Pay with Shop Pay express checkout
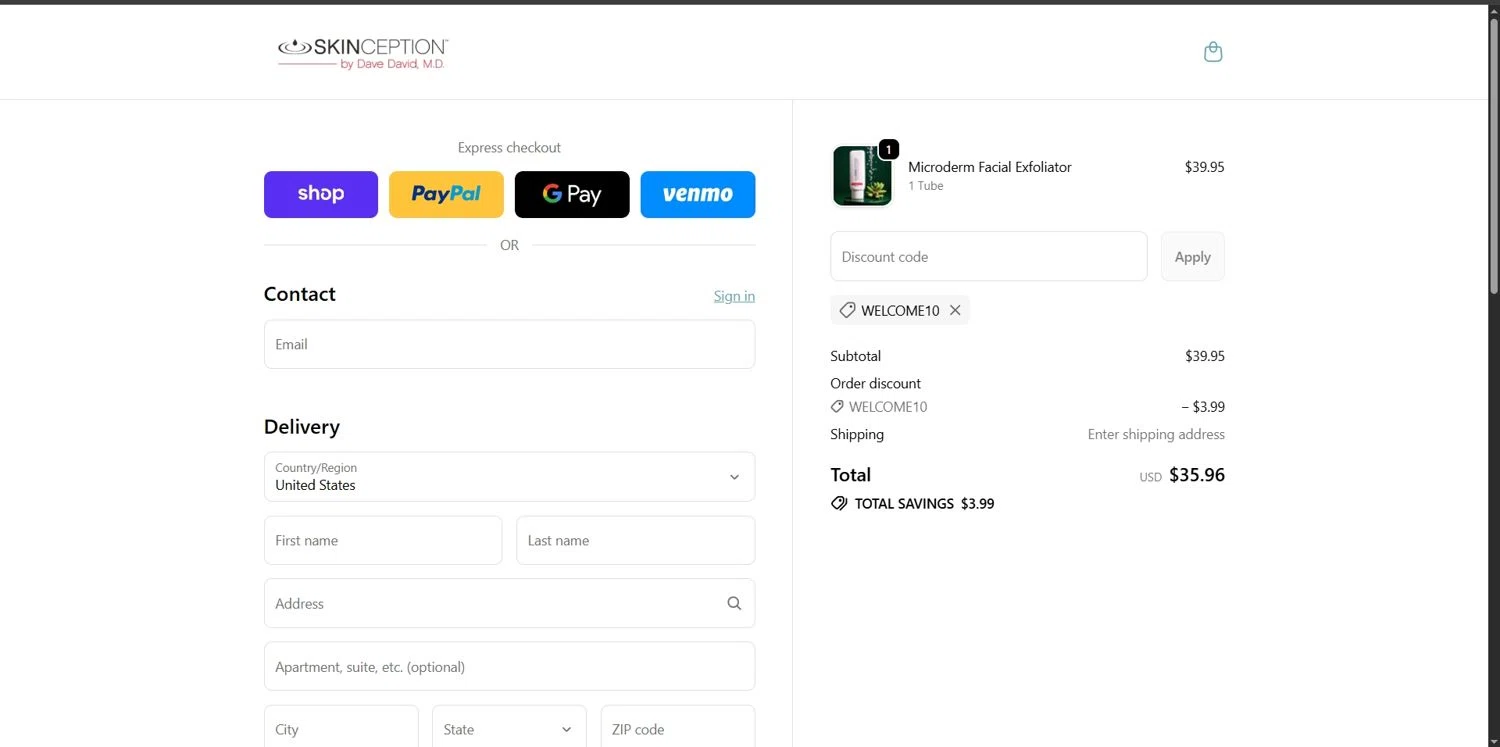 coord(321,194)
